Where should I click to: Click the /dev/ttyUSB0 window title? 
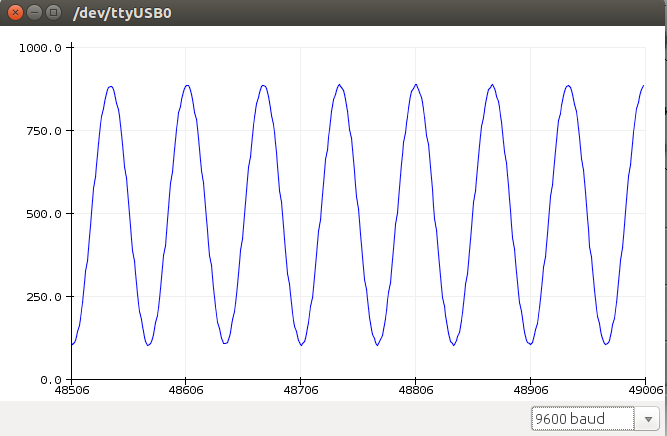point(122,13)
